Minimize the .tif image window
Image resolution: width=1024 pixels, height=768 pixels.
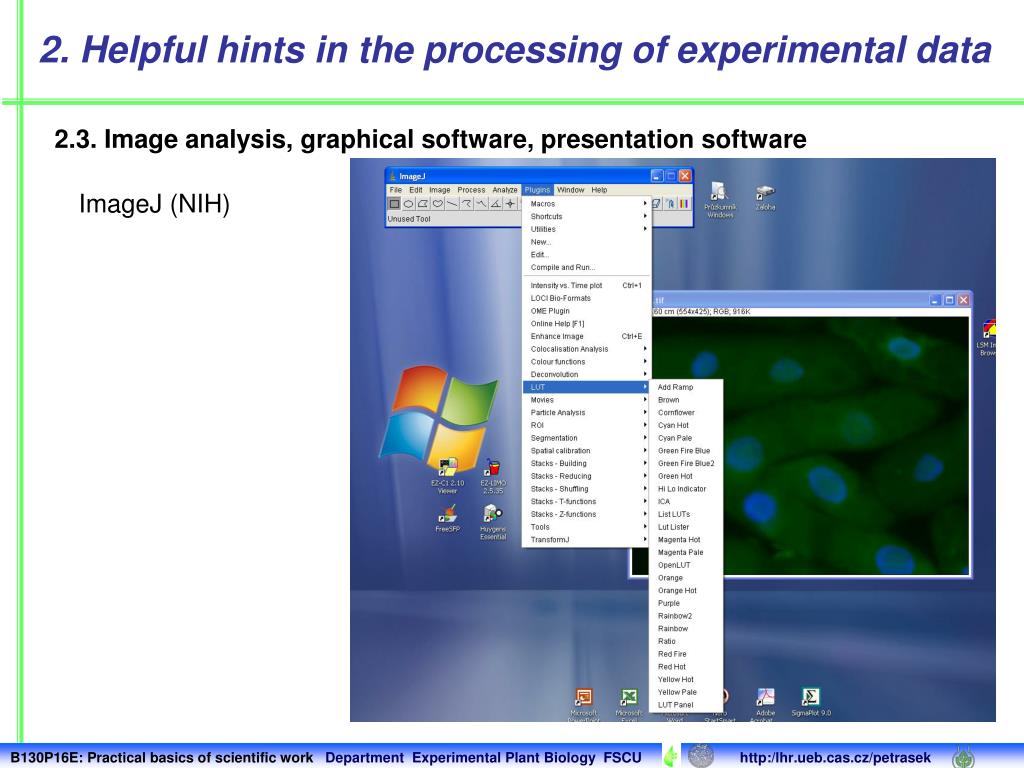pyautogui.click(x=935, y=300)
